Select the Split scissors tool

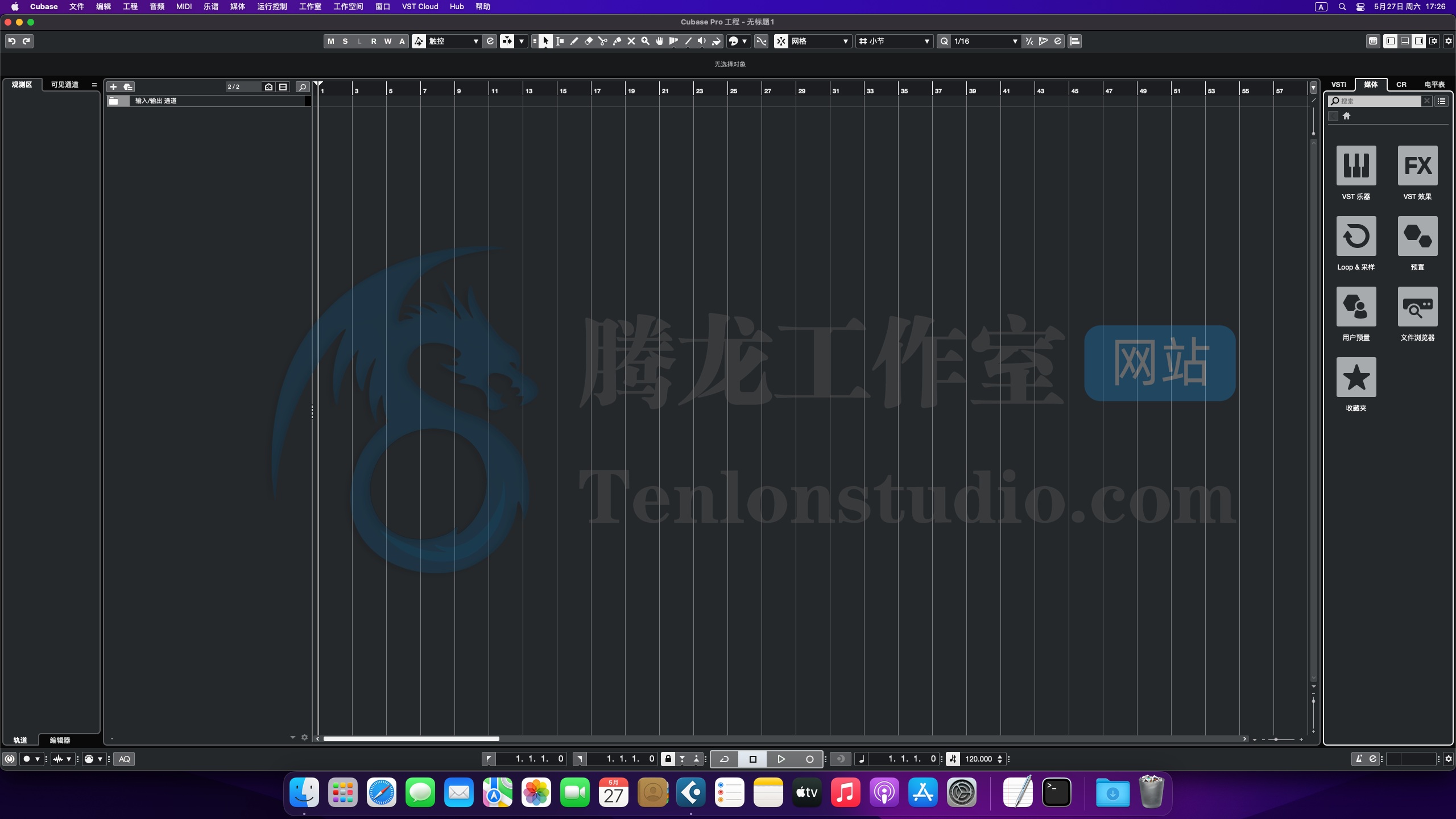603,41
